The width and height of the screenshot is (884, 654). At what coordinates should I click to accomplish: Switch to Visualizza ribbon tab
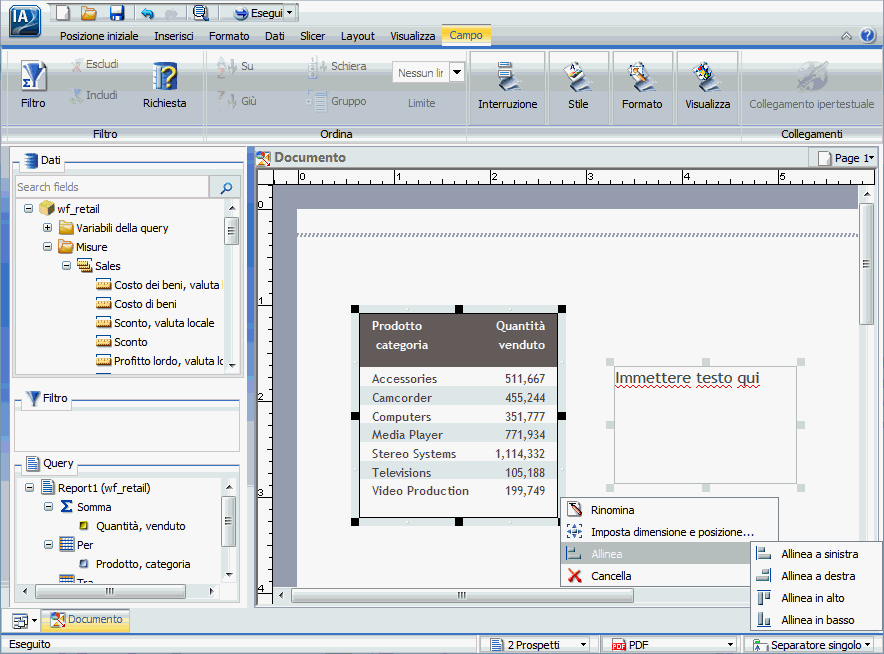pos(412,36)
